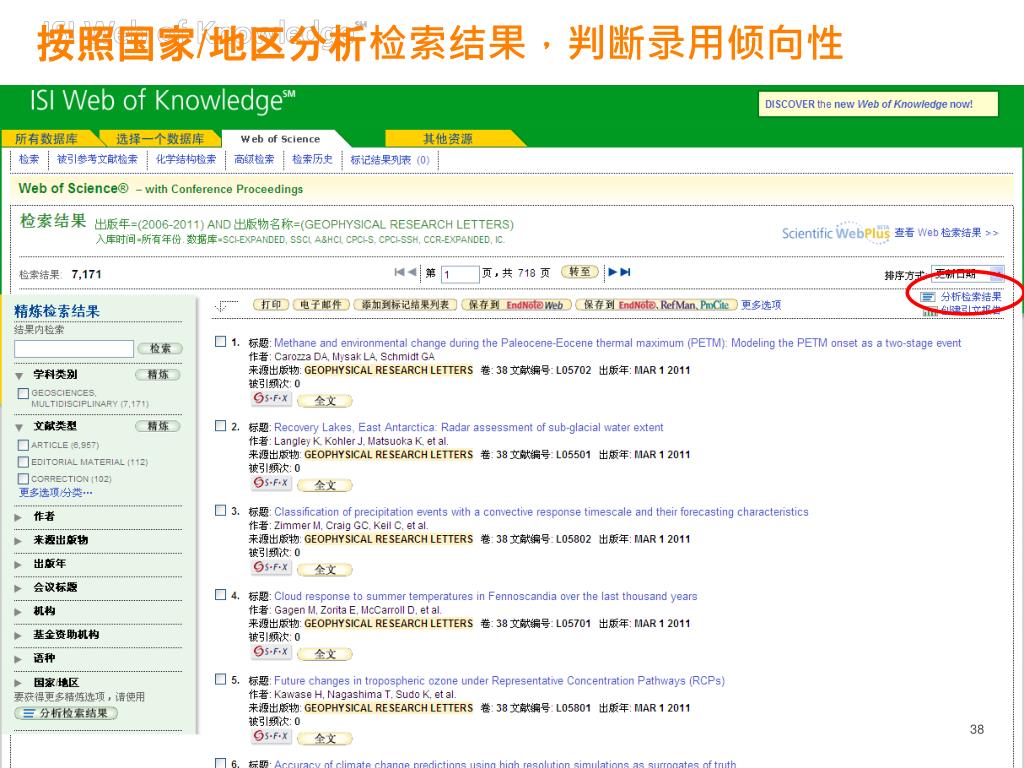Open the DISCOVER the new Web of Knowledge banner
The width and height of the screenshot is (1024, 768).
coord(878,104)
